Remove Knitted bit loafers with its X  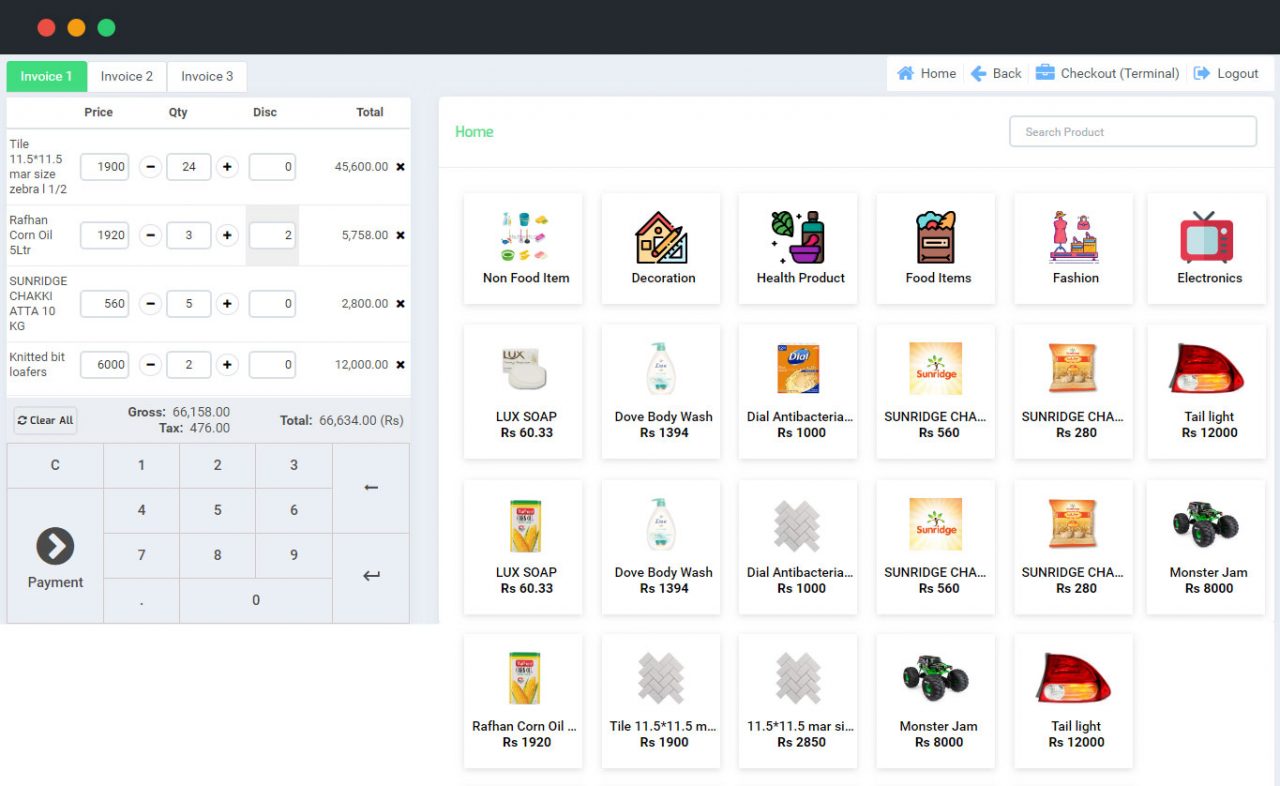click(x=400, y=364)
